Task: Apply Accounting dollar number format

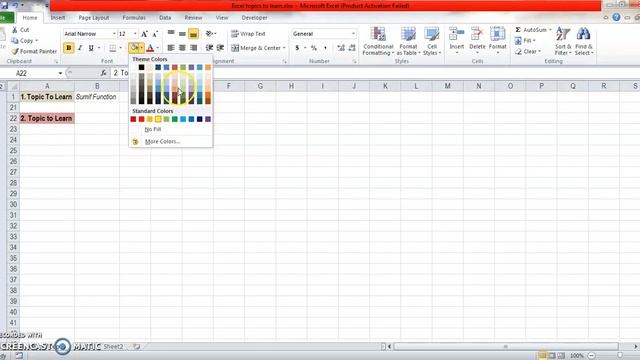Action: point(297,48)
